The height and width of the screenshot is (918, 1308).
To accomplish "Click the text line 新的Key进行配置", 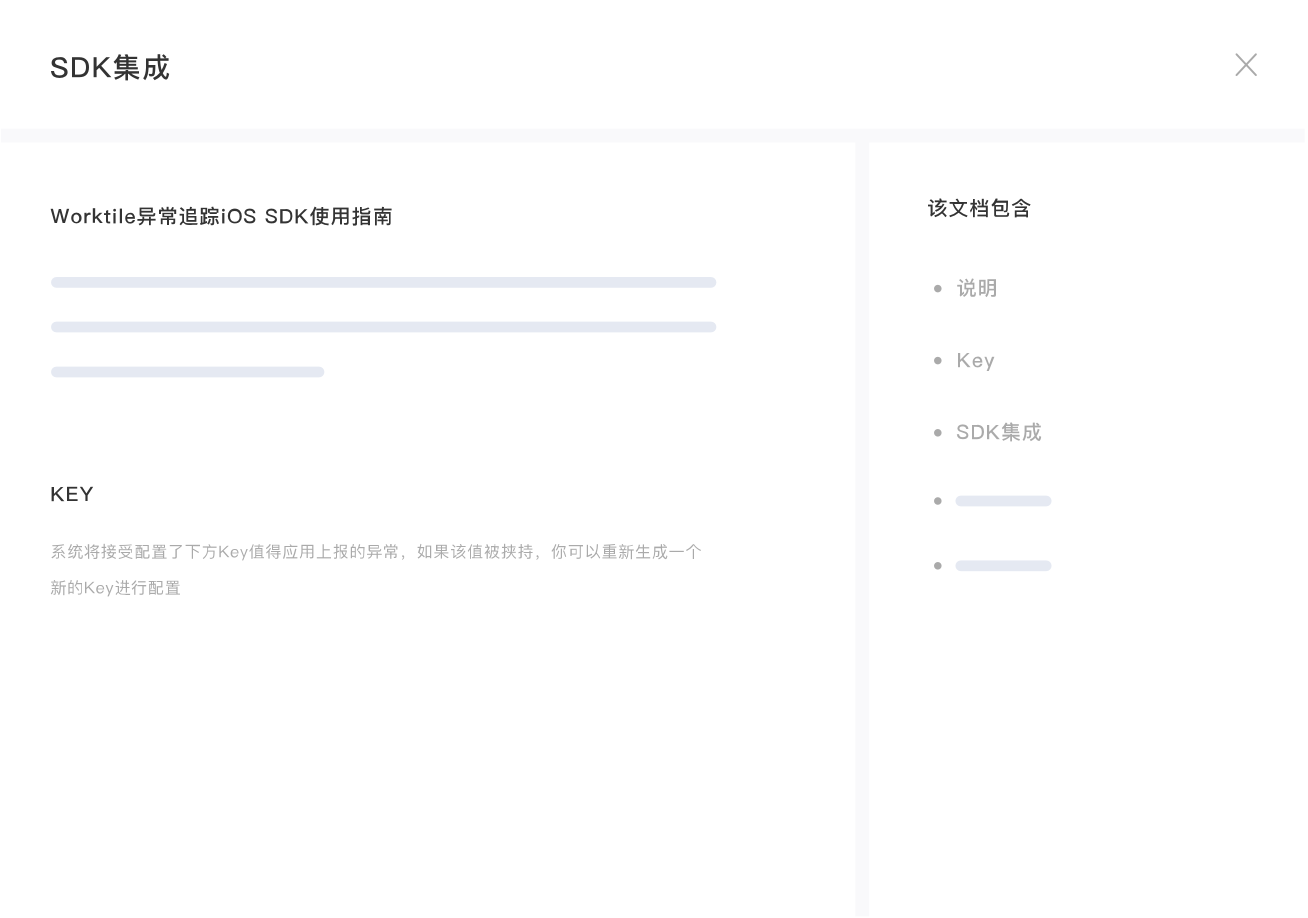I will tap(116, 588).
